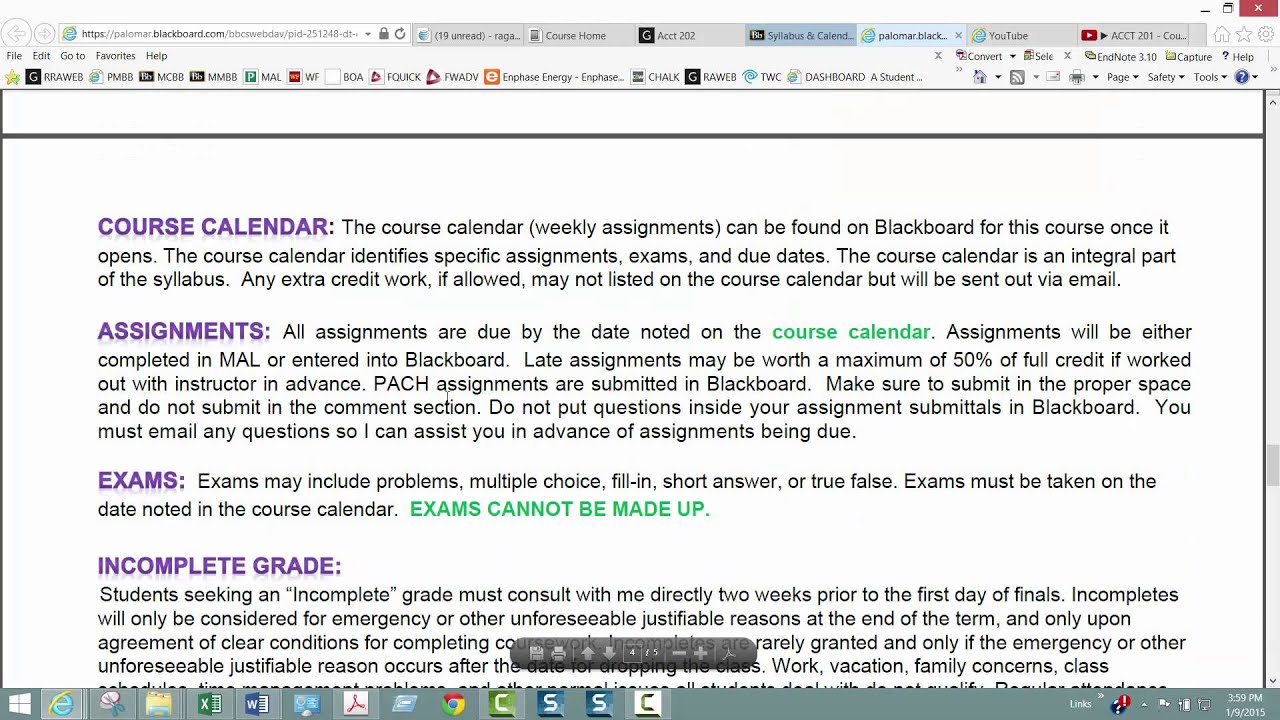
Task: Open browser settings gear icon
Action: [1266, 35]
